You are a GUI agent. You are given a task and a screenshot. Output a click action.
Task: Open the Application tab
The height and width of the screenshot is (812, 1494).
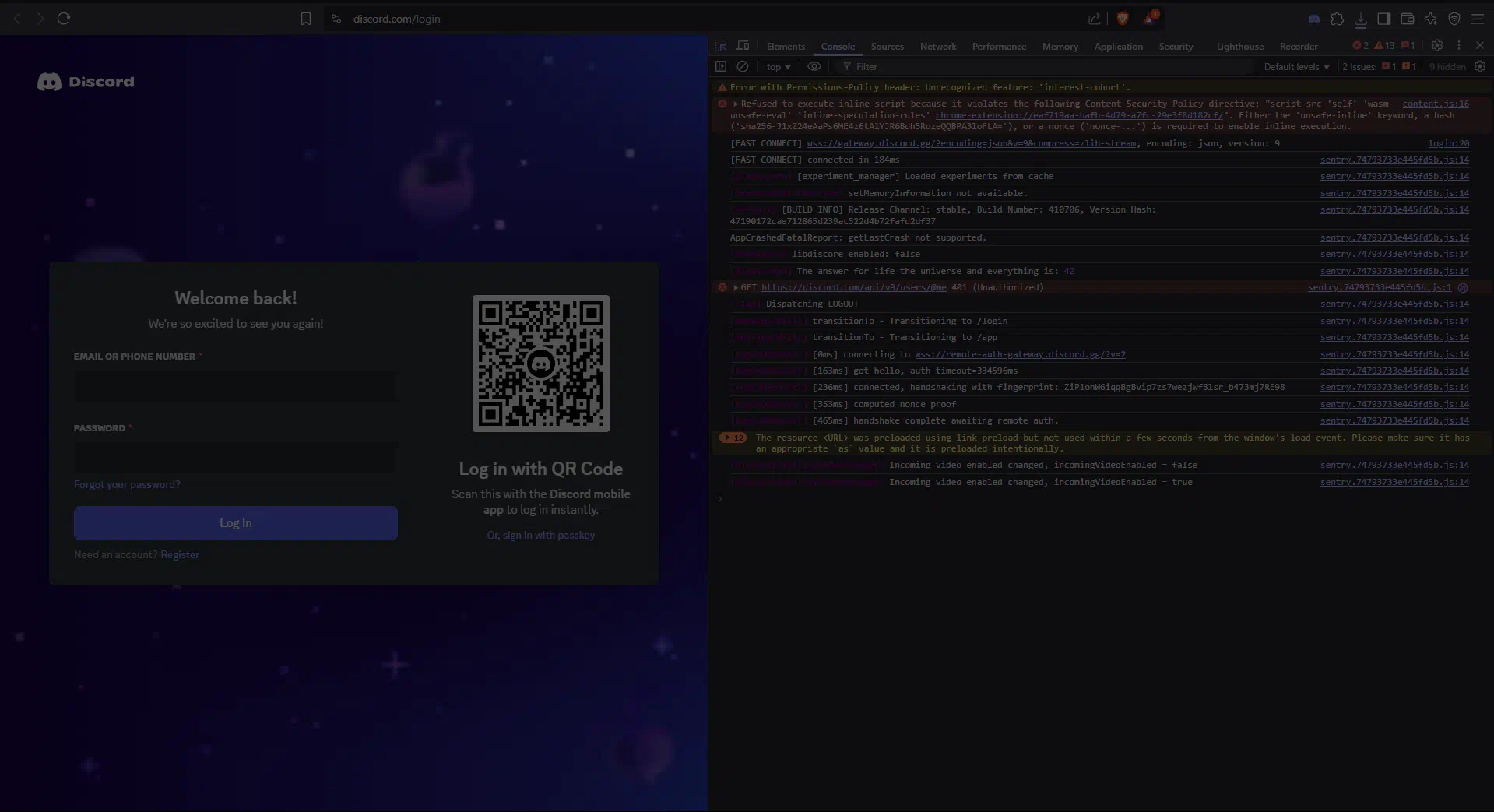tap(1118, 47)
